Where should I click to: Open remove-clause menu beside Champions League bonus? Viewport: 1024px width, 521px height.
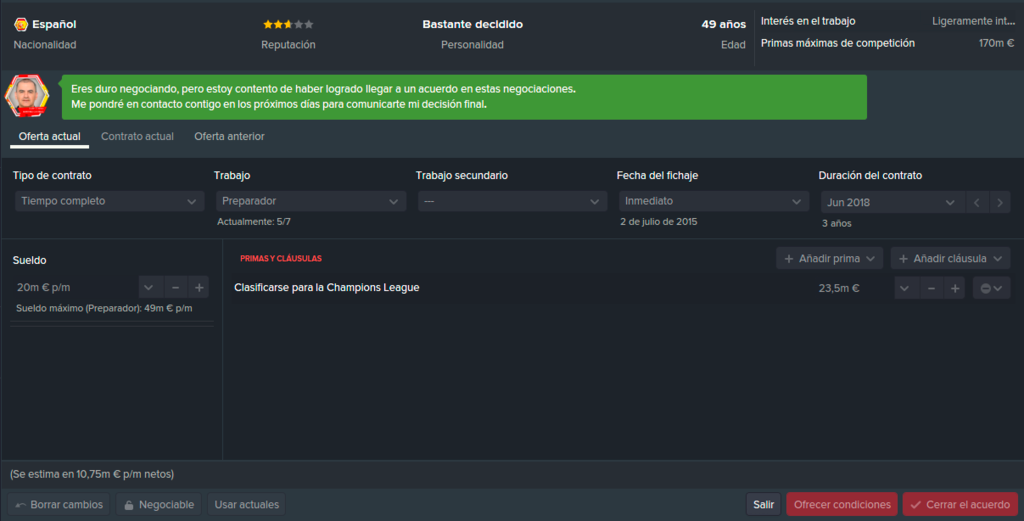[991, 288]
